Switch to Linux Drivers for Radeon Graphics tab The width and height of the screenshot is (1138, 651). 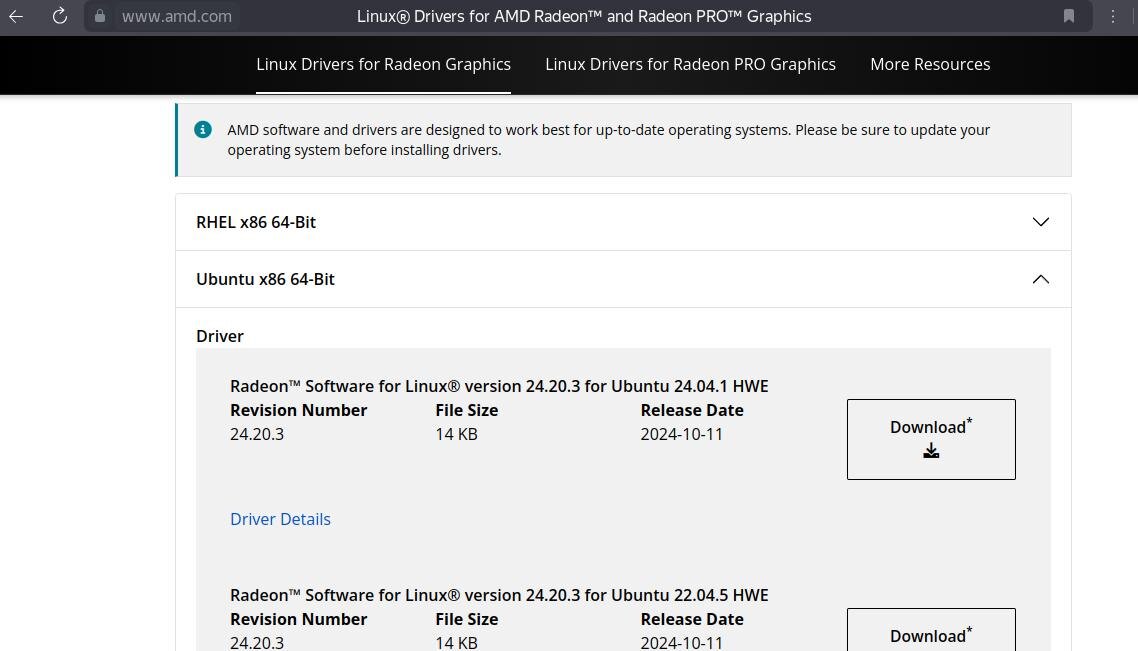(383, 65)
